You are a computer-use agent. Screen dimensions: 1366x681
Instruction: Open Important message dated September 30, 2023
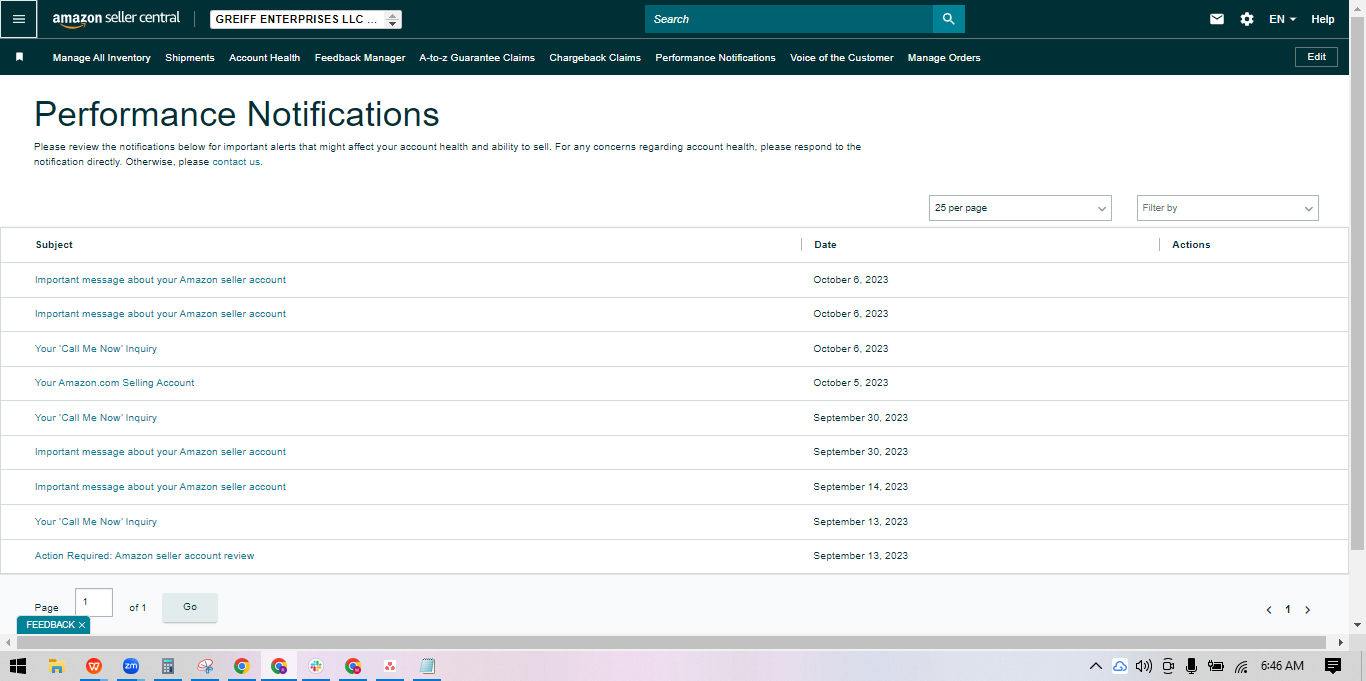(160, 452)
